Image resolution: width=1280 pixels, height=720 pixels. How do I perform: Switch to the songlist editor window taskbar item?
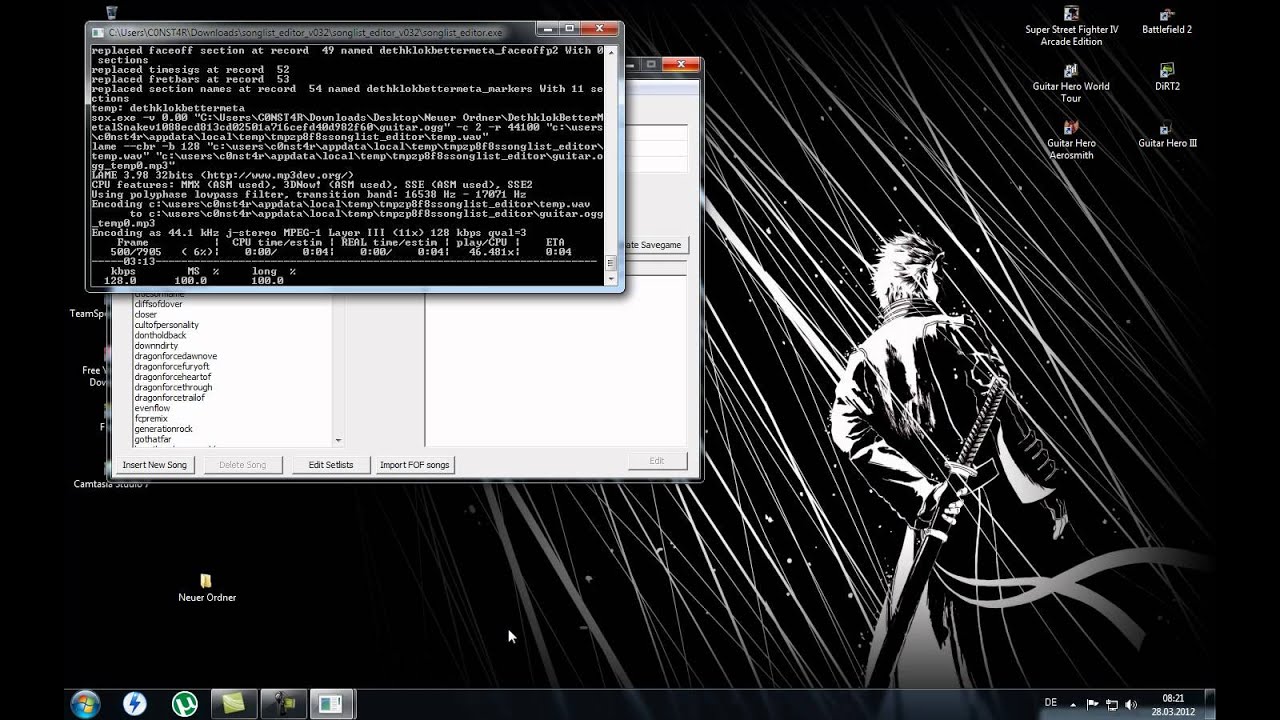click(332, 704)
